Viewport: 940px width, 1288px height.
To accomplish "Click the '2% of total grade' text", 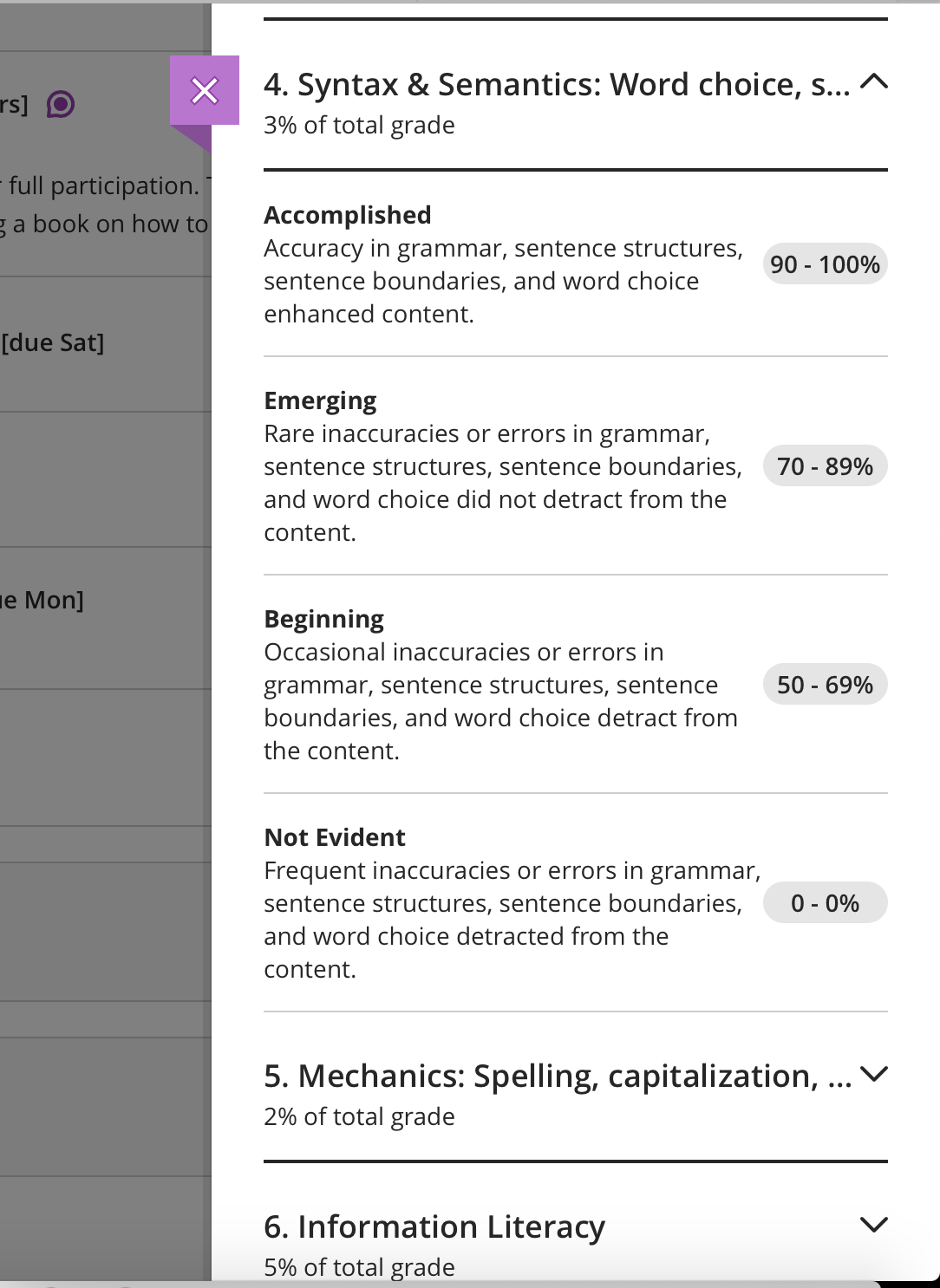I will tap(359, 1116).
